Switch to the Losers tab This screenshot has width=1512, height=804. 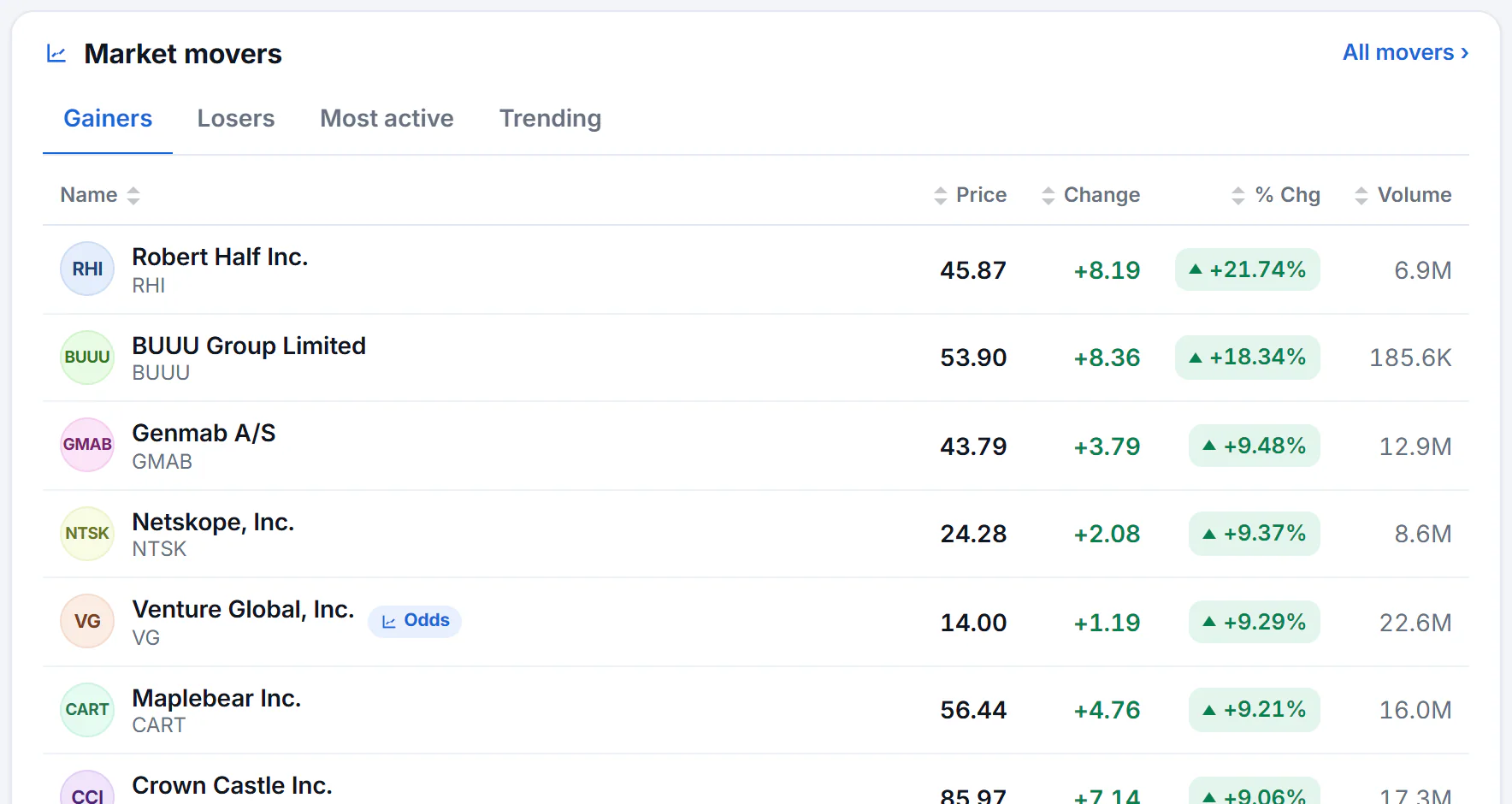236,118
